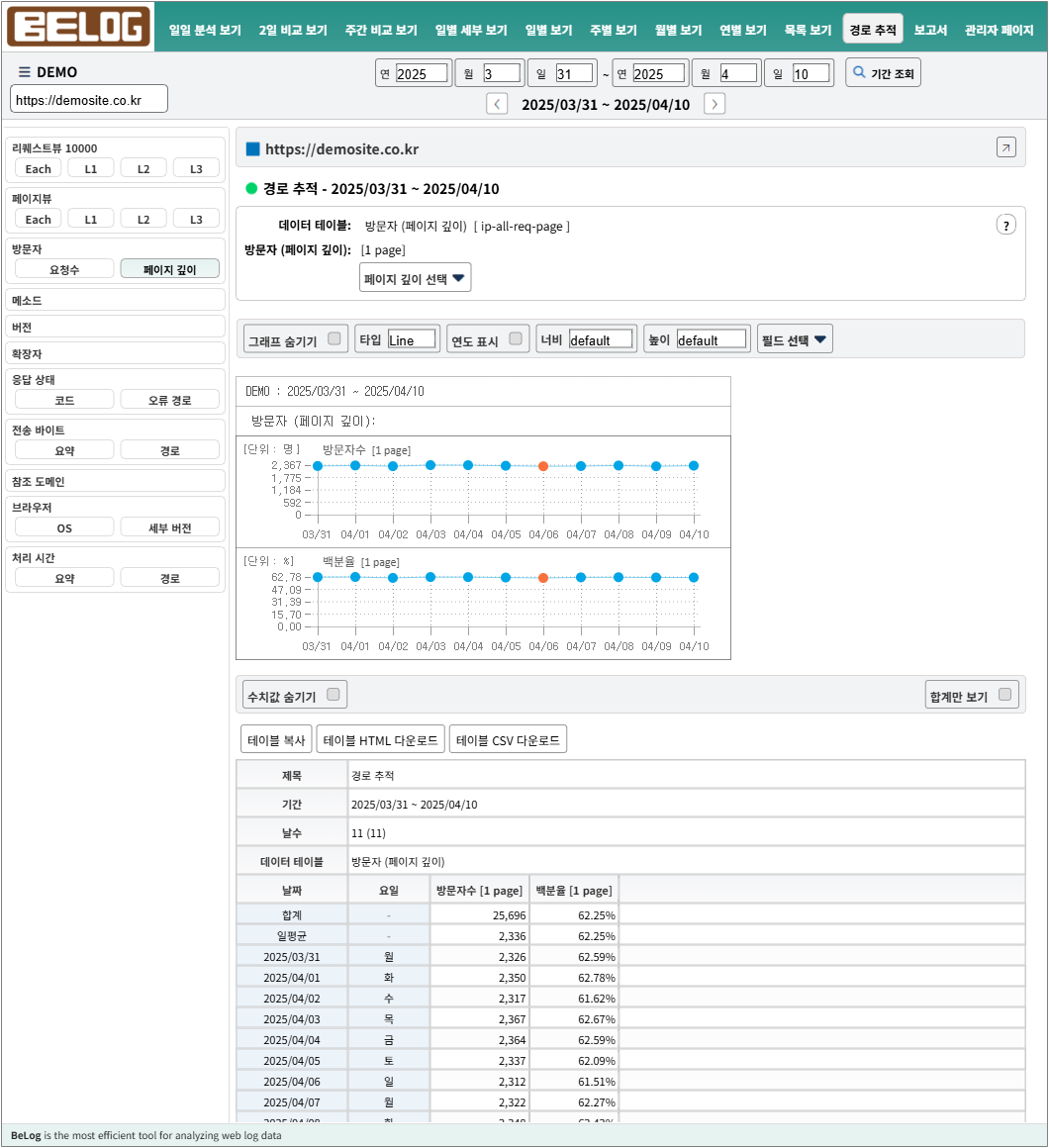Toggle the 수치값 숨기기 checkbox
Viewport: 1049px width, 1148px height.
(x=334, y=694)
